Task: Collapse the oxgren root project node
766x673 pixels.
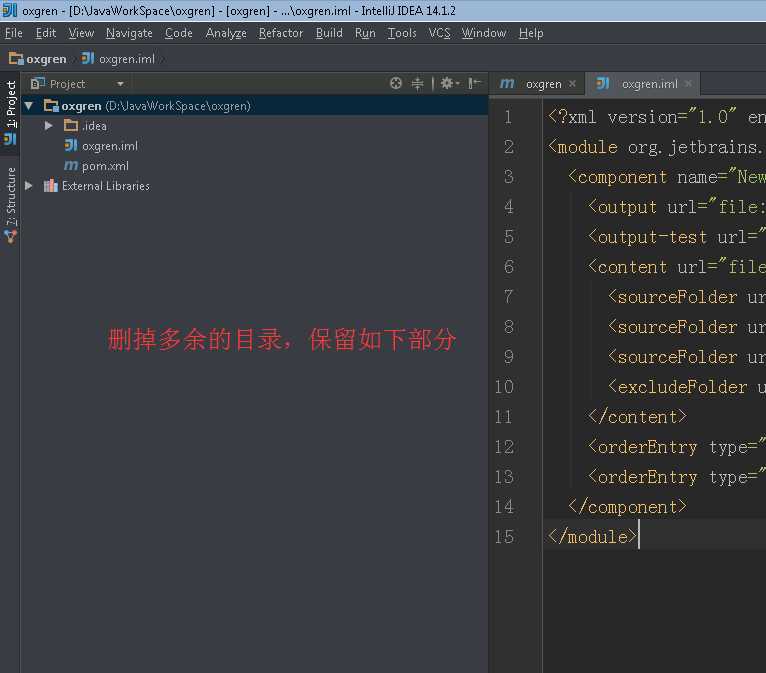Action: click(29, 105)
